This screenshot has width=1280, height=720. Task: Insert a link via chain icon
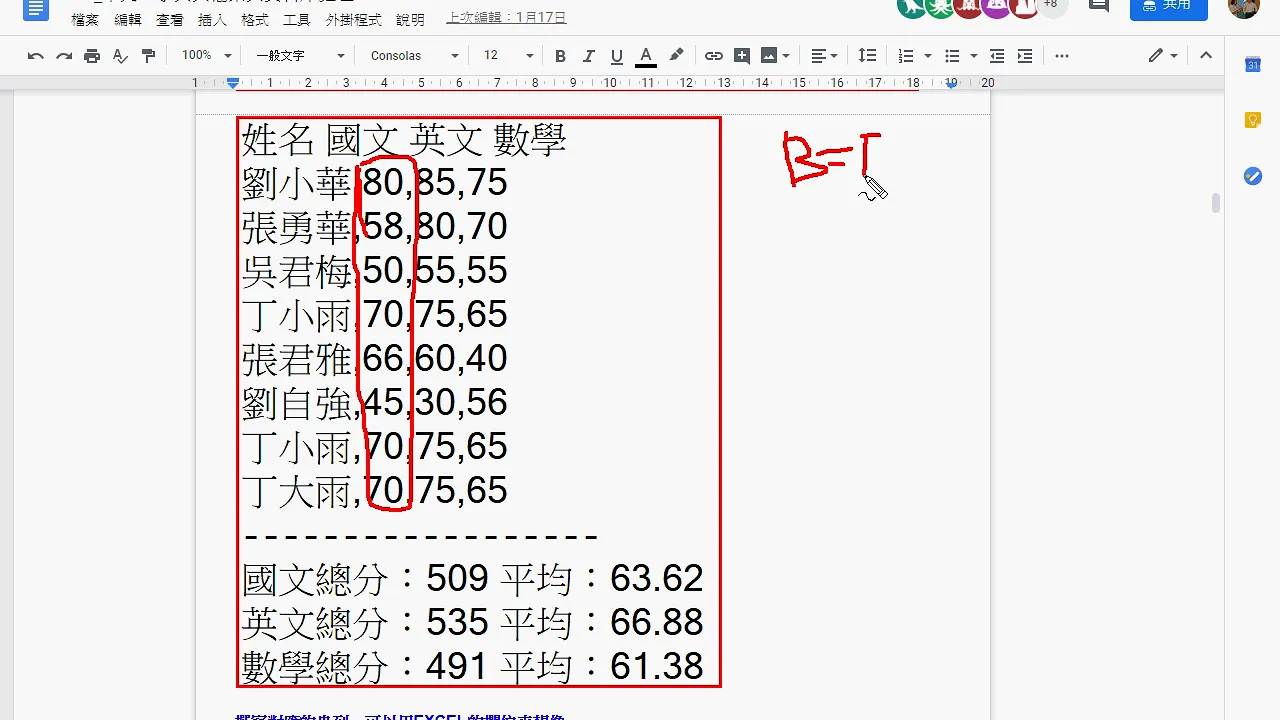[713, 56]
